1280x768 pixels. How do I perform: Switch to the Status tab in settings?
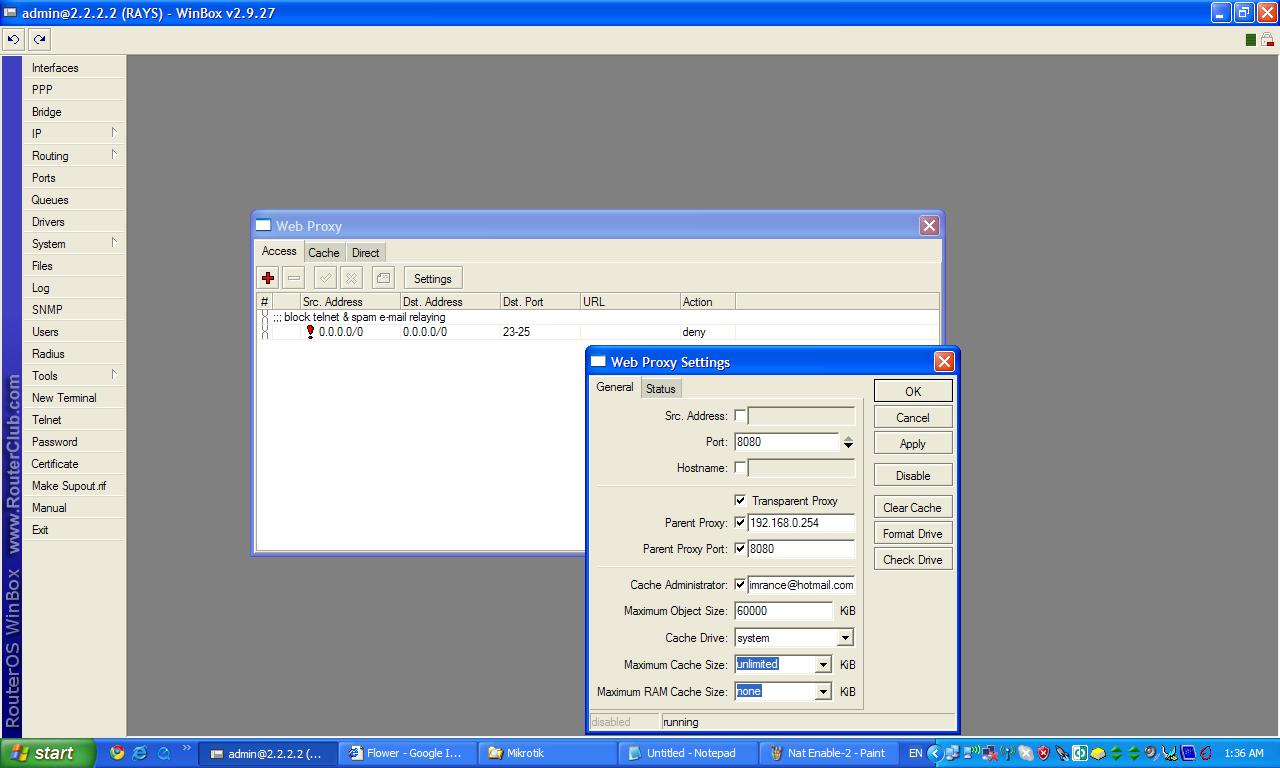[660, 388]
